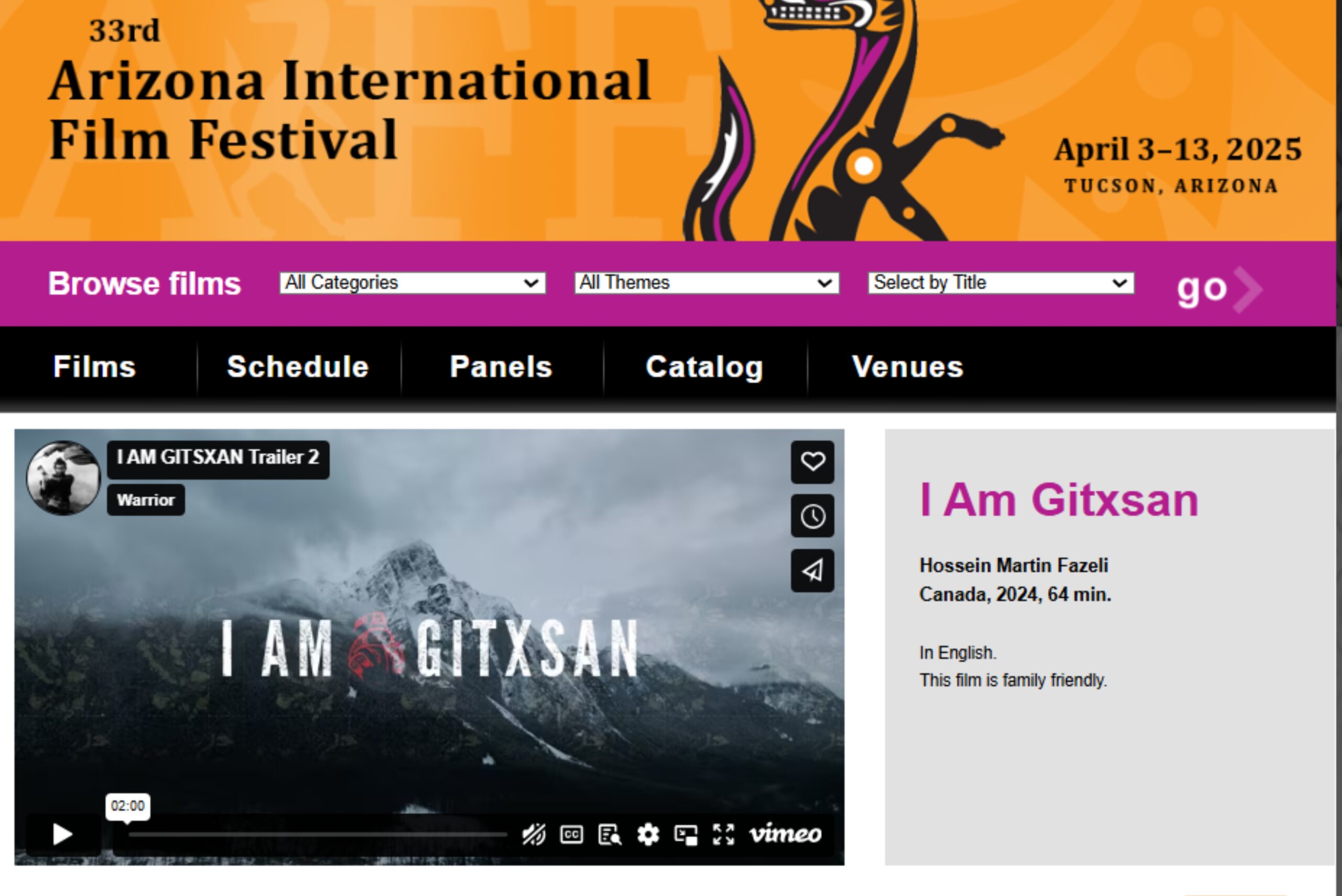The image size is (1342, 896).
Task: Play the I AM GITXSAN trailer
Action: [63, 834]
